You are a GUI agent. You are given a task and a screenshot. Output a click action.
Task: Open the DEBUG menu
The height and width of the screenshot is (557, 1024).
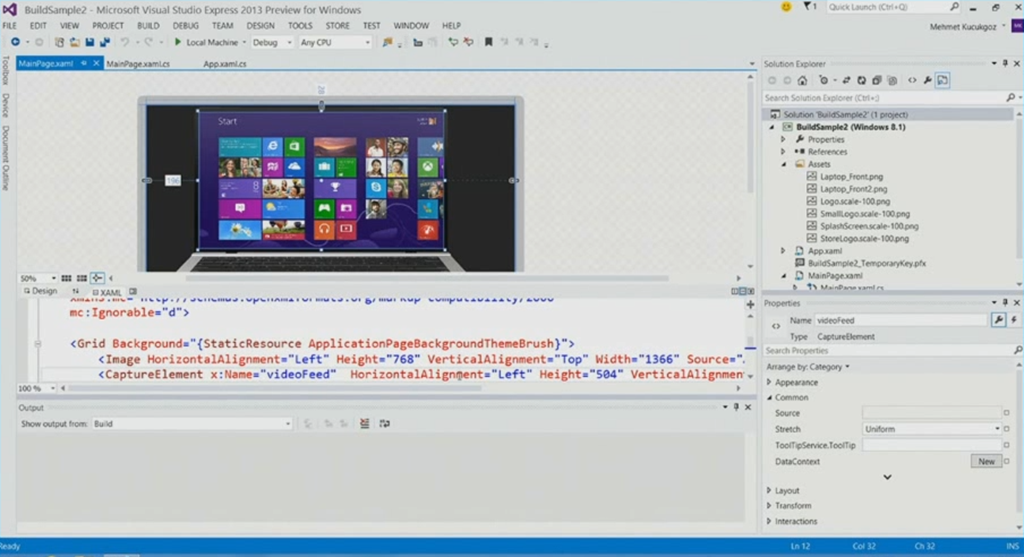coord(185,25)
